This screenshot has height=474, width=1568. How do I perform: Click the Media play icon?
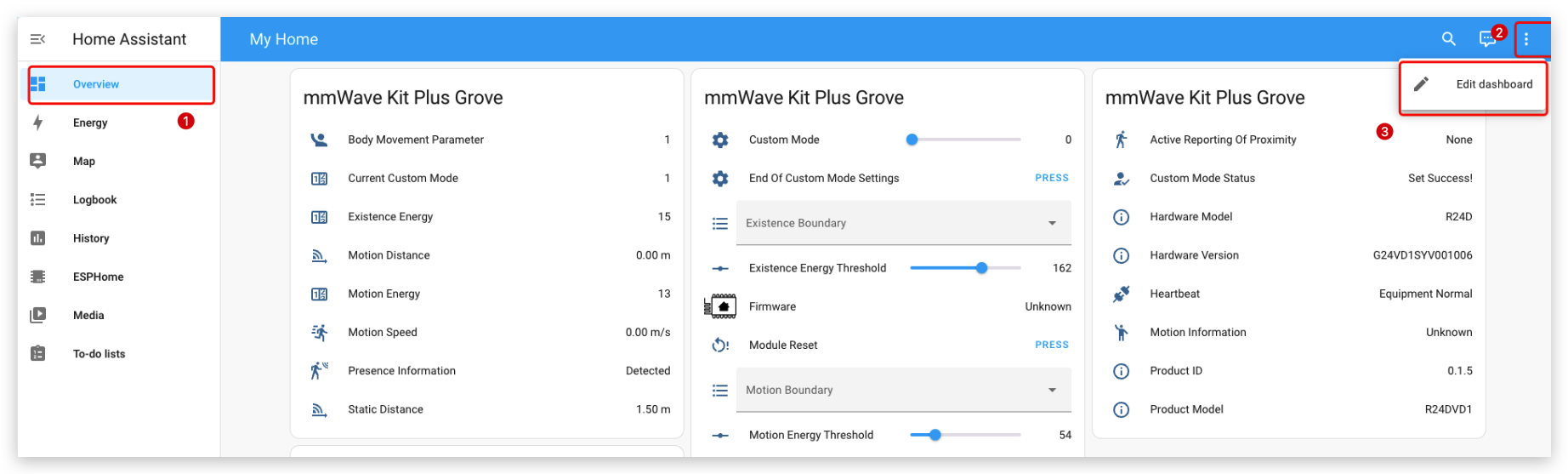(37, 315)
